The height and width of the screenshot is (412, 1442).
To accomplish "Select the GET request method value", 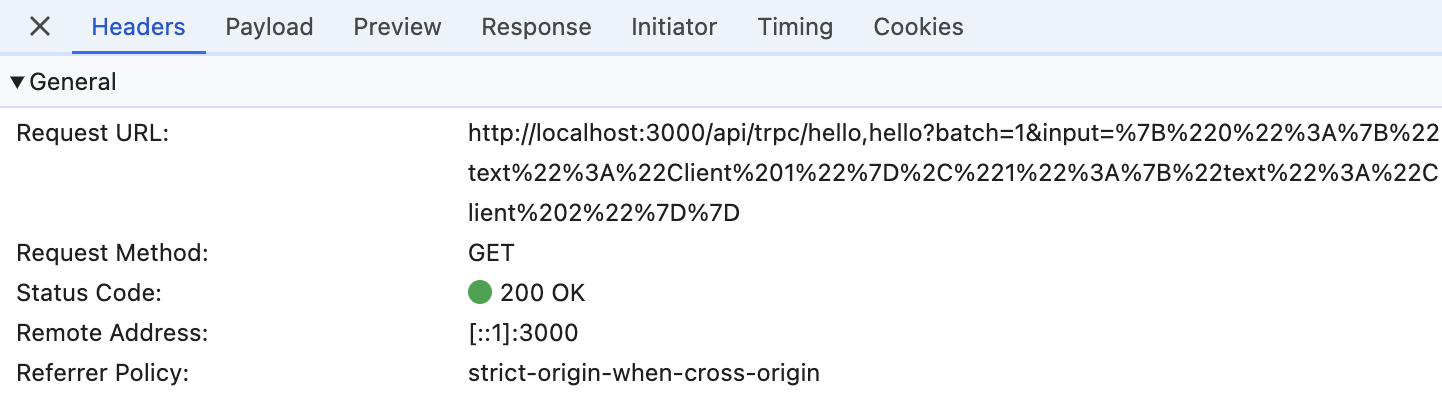I will [491, 253].
